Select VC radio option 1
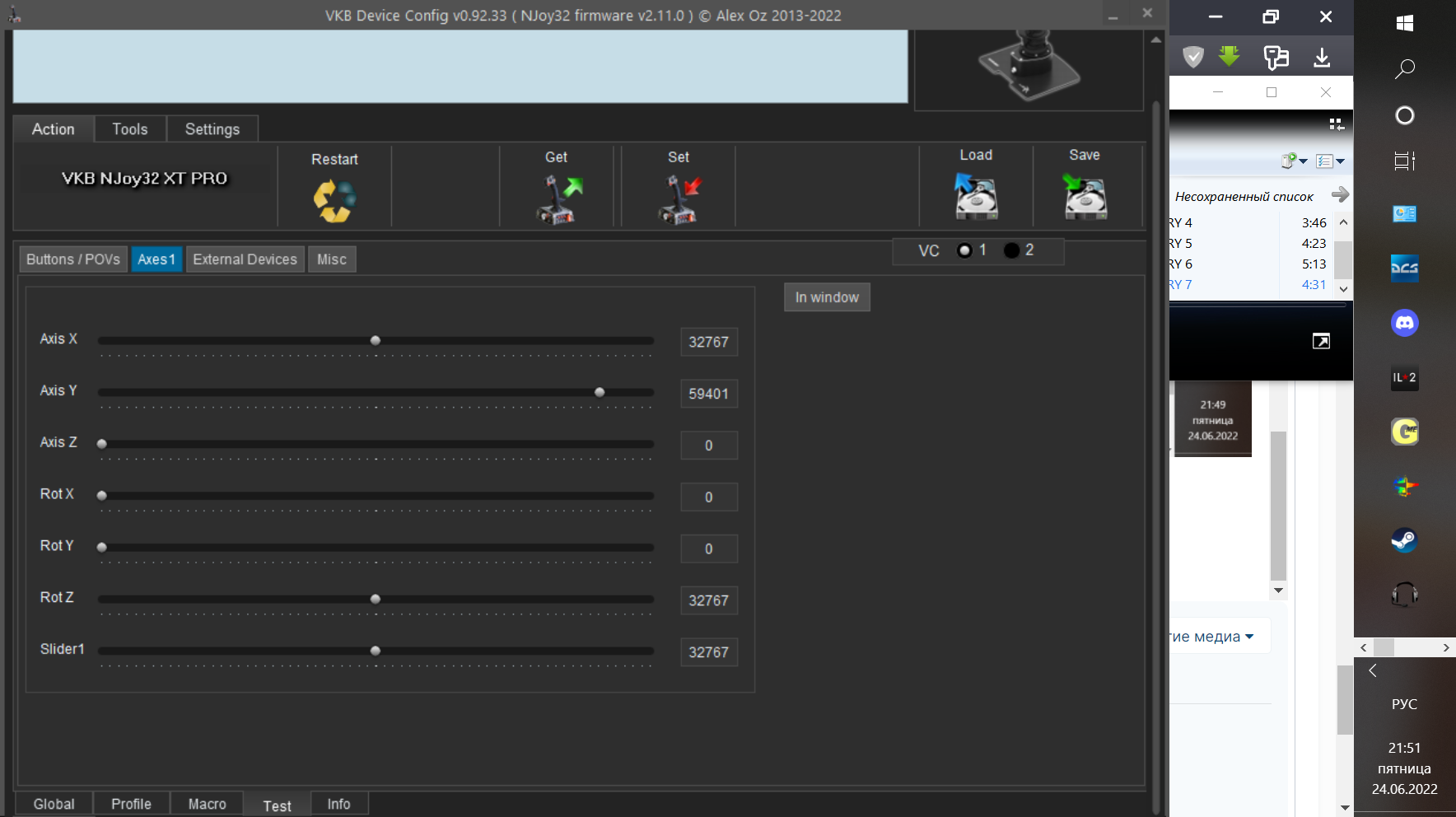Viewport: 1456px width, 817px height. [x=964, y=250]
